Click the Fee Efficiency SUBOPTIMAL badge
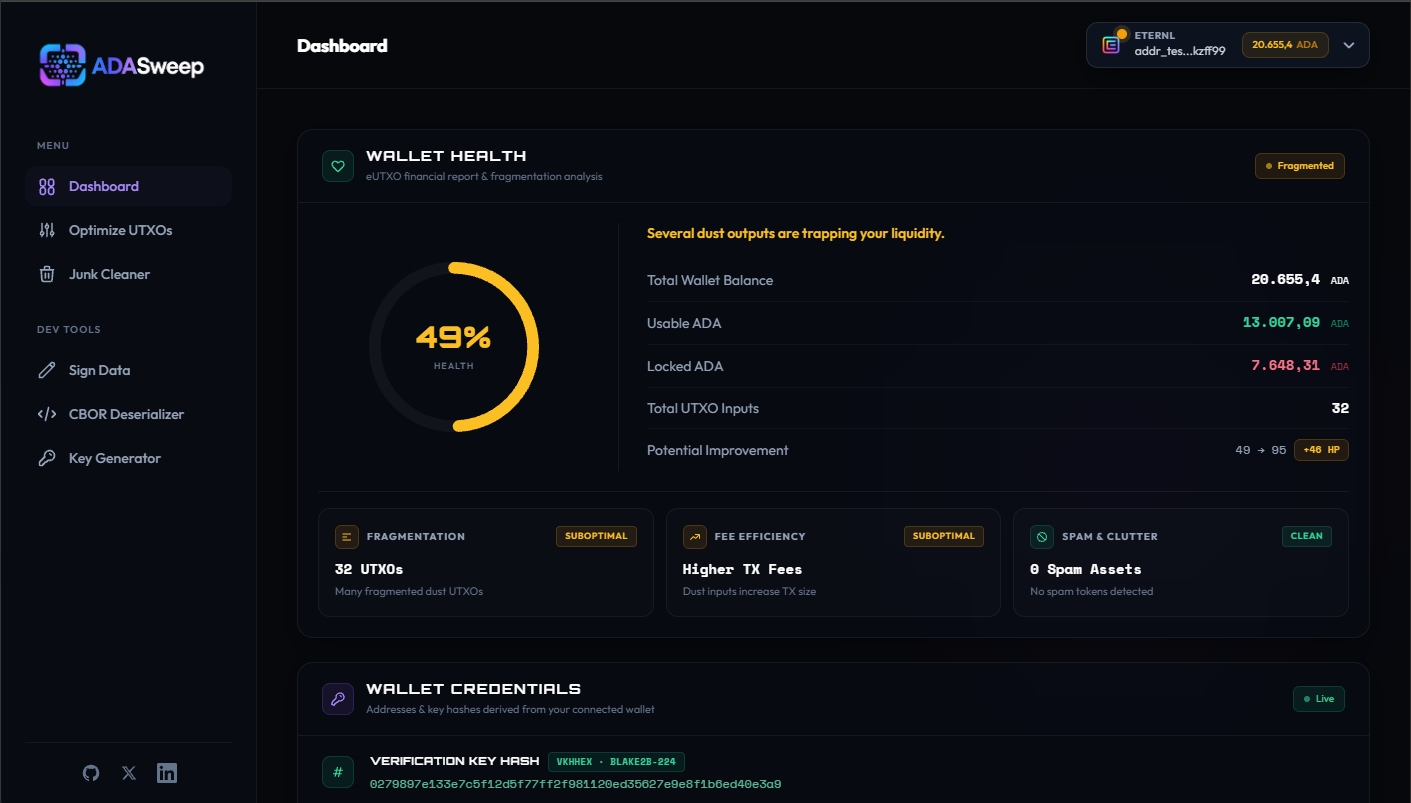This screenshot has height=803, width=1411. click(944, 536)
